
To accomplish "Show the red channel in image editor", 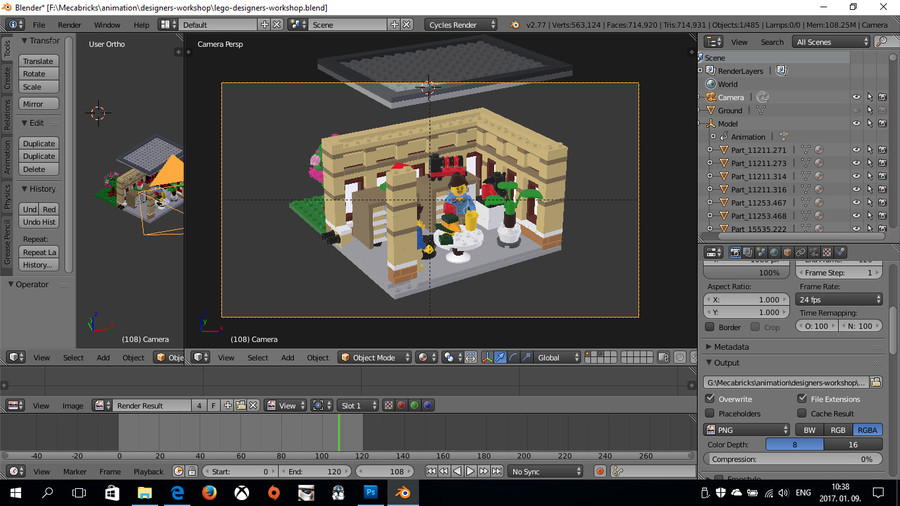I will [401, 406].
